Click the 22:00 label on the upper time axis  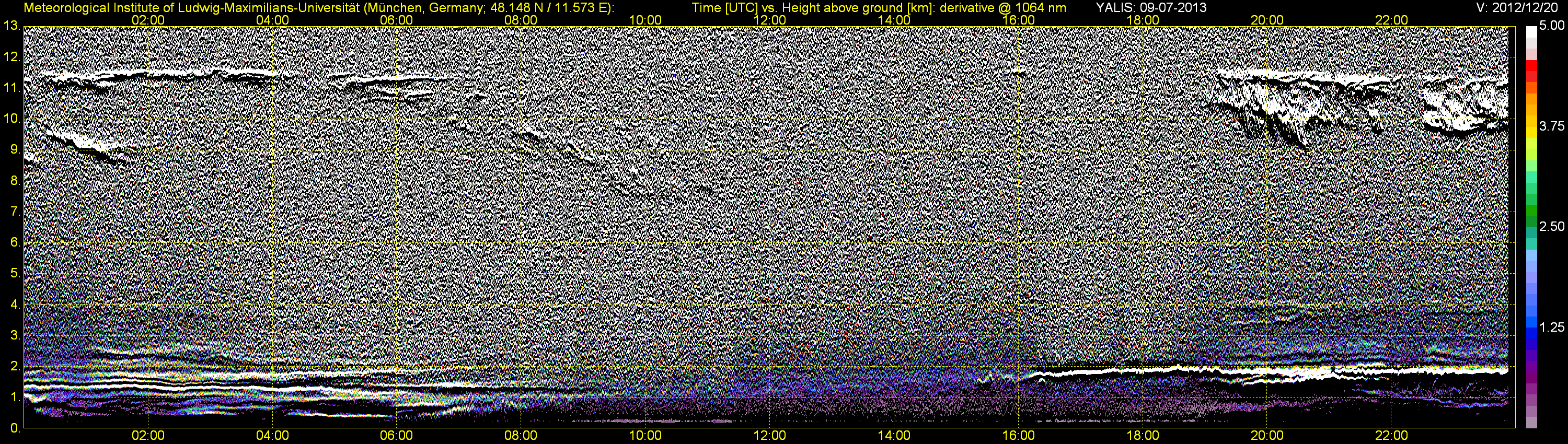pyautogui.click(x=1391, y=20)
